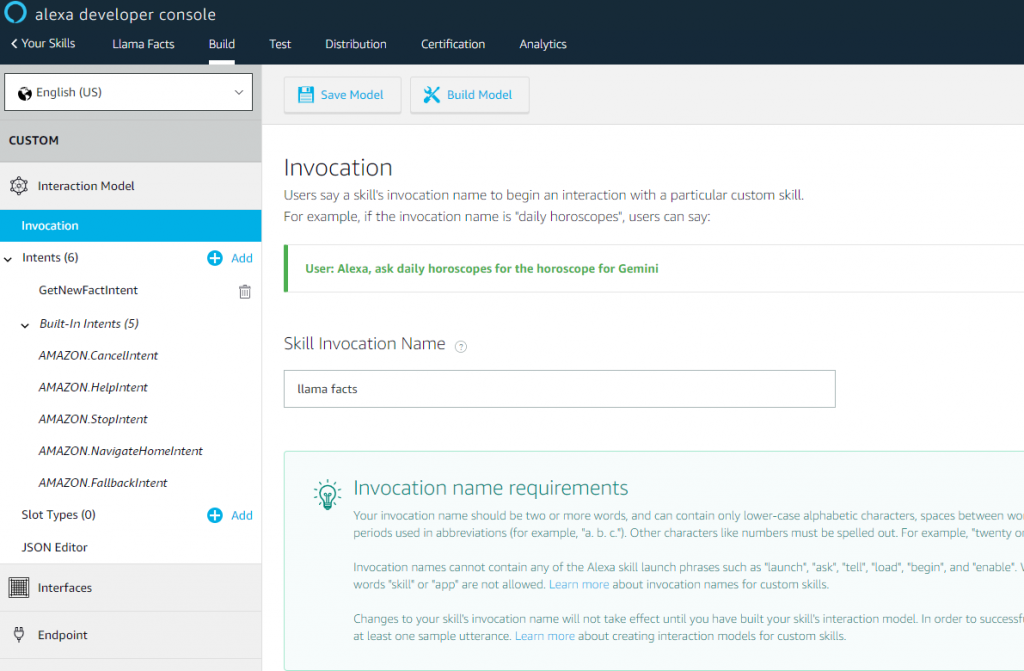This screenshot has height=671, width=1024.
Task: Open the English (US) language dropdown
Action: pyautogui.click(x=129, y=92)
